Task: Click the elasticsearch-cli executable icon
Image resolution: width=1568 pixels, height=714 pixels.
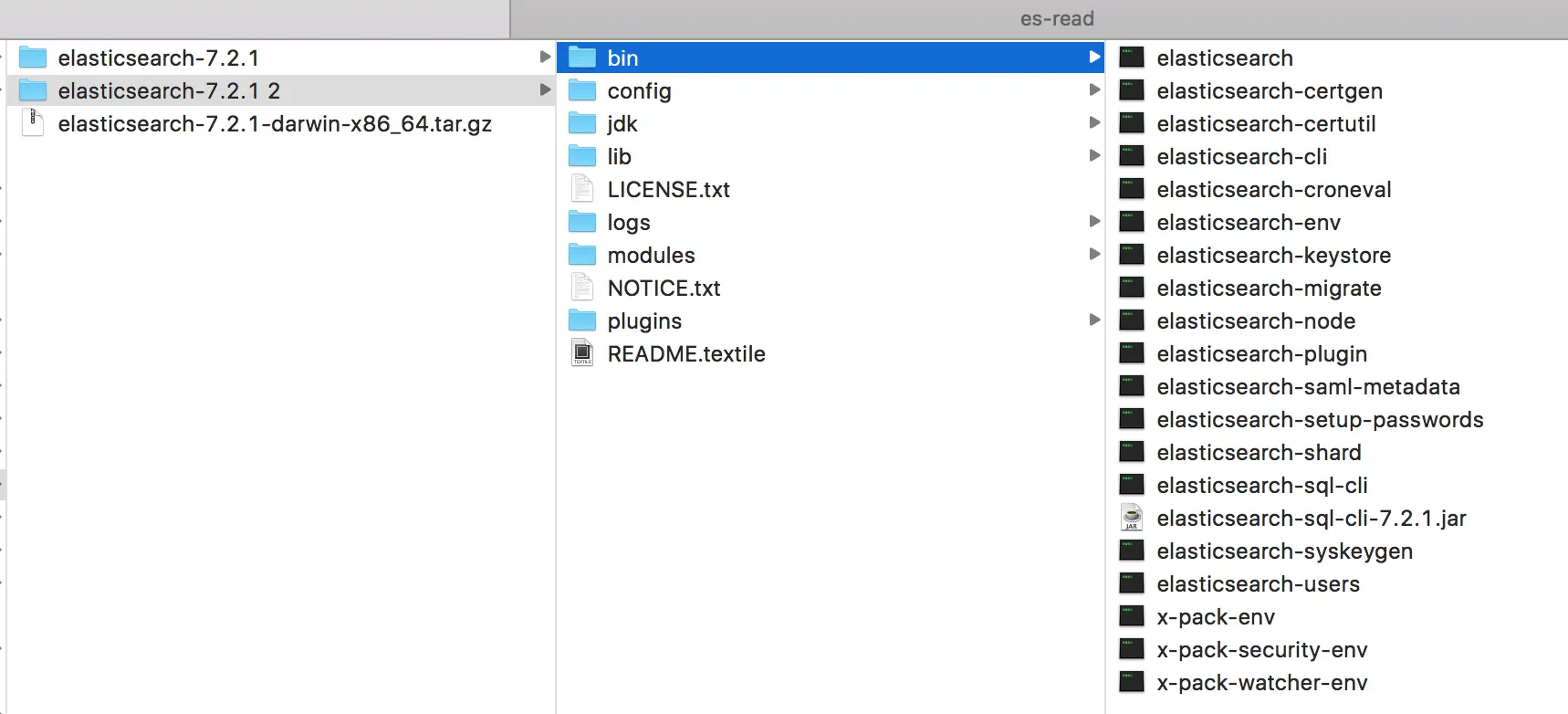Action: [1132, 156]
